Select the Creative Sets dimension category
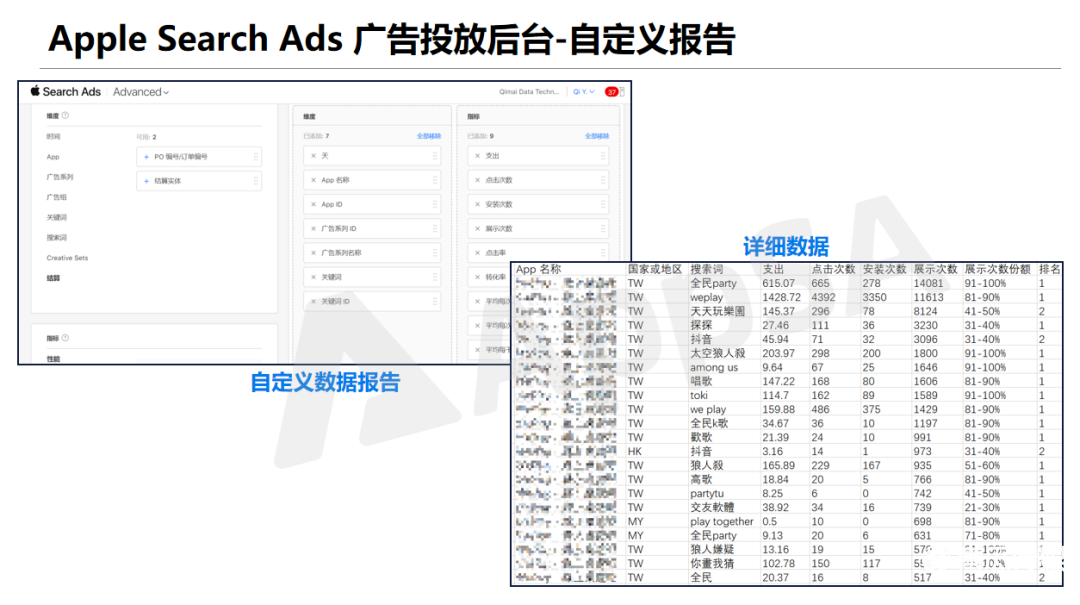The width and height of the screenshot is (1080, 605). pos(67,258)
